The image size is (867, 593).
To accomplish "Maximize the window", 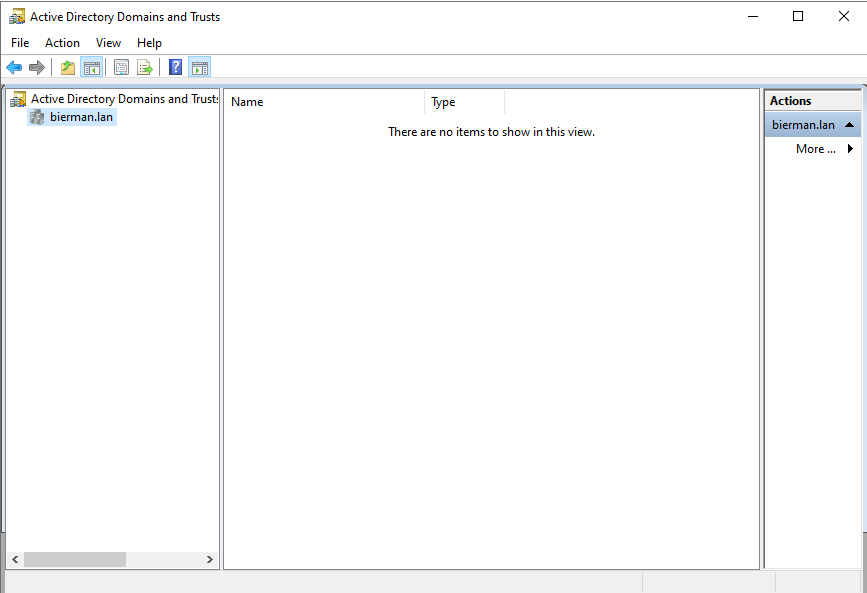I will (x=798, y=16).
